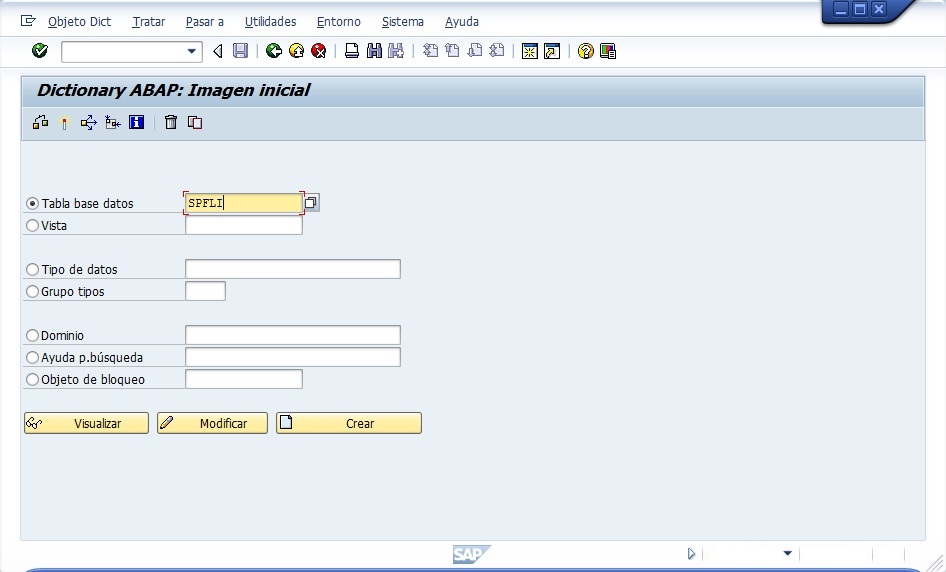Image resolution: width=946 pixels, height=572 pixels.
Task: Open search help beside SPFLI field
Action: tap(311, 203)
